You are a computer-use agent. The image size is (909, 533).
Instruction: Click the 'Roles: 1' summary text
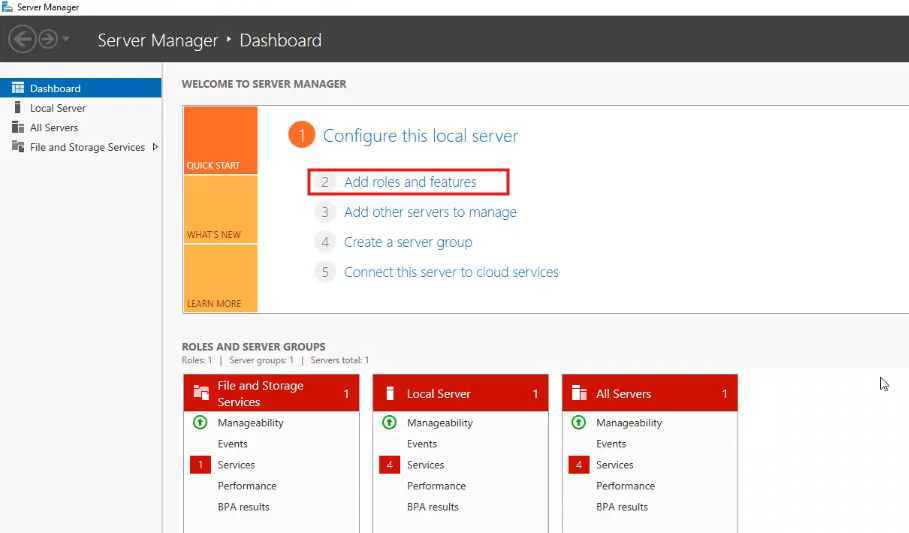197,360
